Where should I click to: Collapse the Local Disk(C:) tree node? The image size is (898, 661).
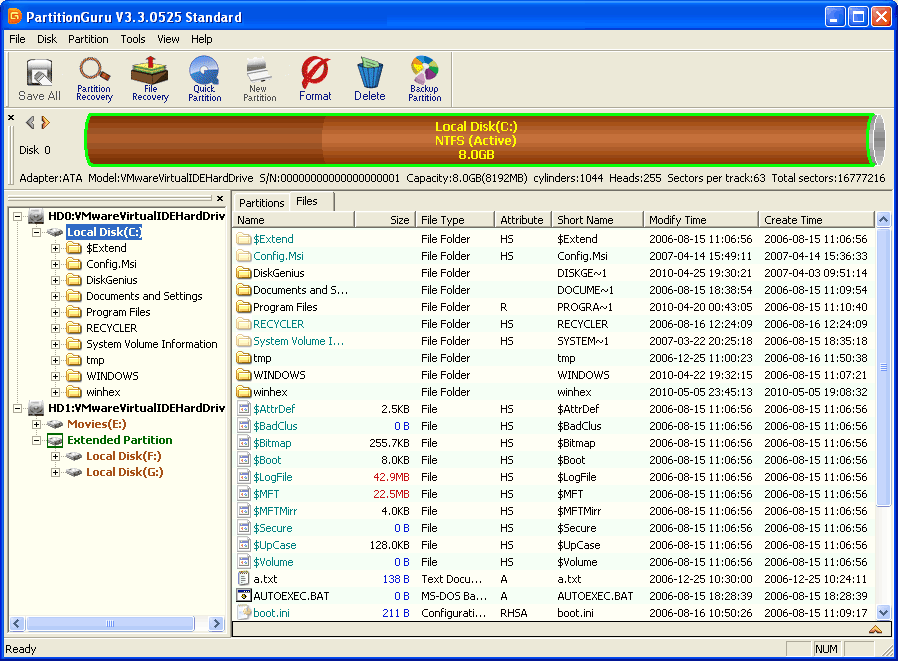(37, 233)
